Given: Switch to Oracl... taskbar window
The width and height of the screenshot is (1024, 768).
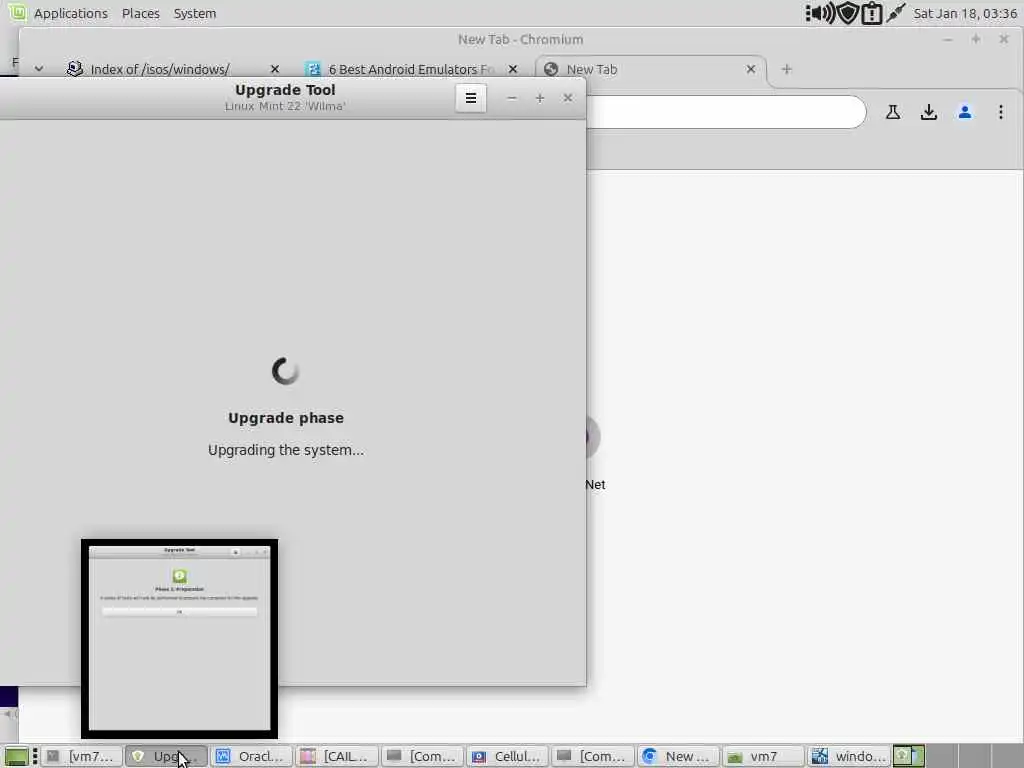Looking at the screenshot, I should click(x=251, y=756).
